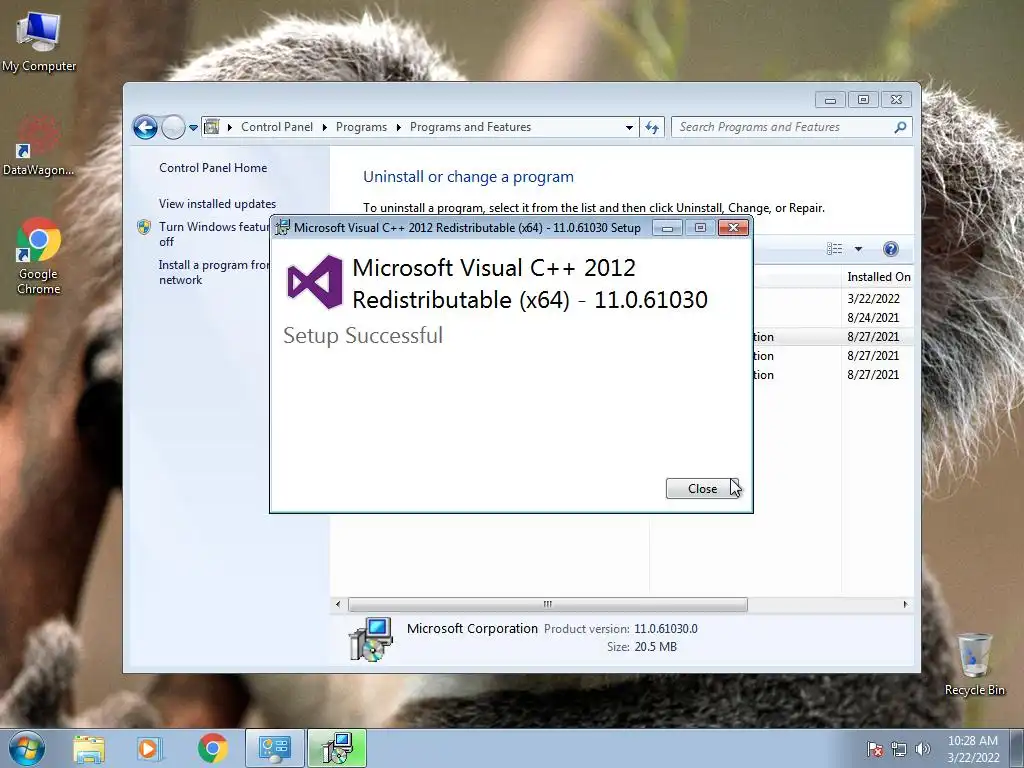The height and width of the screenshot is (768, 1024).
Task: Open the volume speaker tray icon
Action: 922,749
